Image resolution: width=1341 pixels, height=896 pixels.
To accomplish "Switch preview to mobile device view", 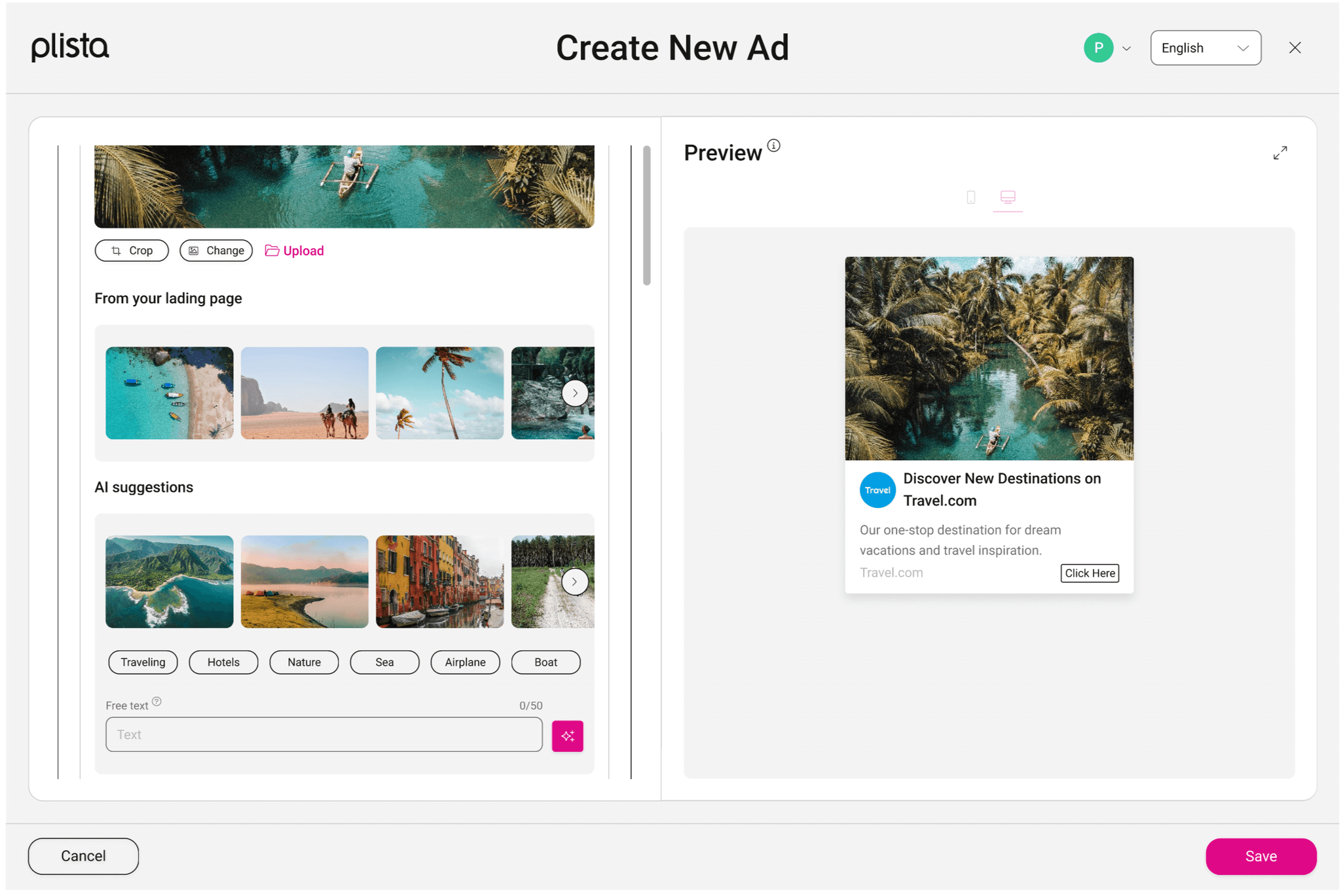I will 970,197.
